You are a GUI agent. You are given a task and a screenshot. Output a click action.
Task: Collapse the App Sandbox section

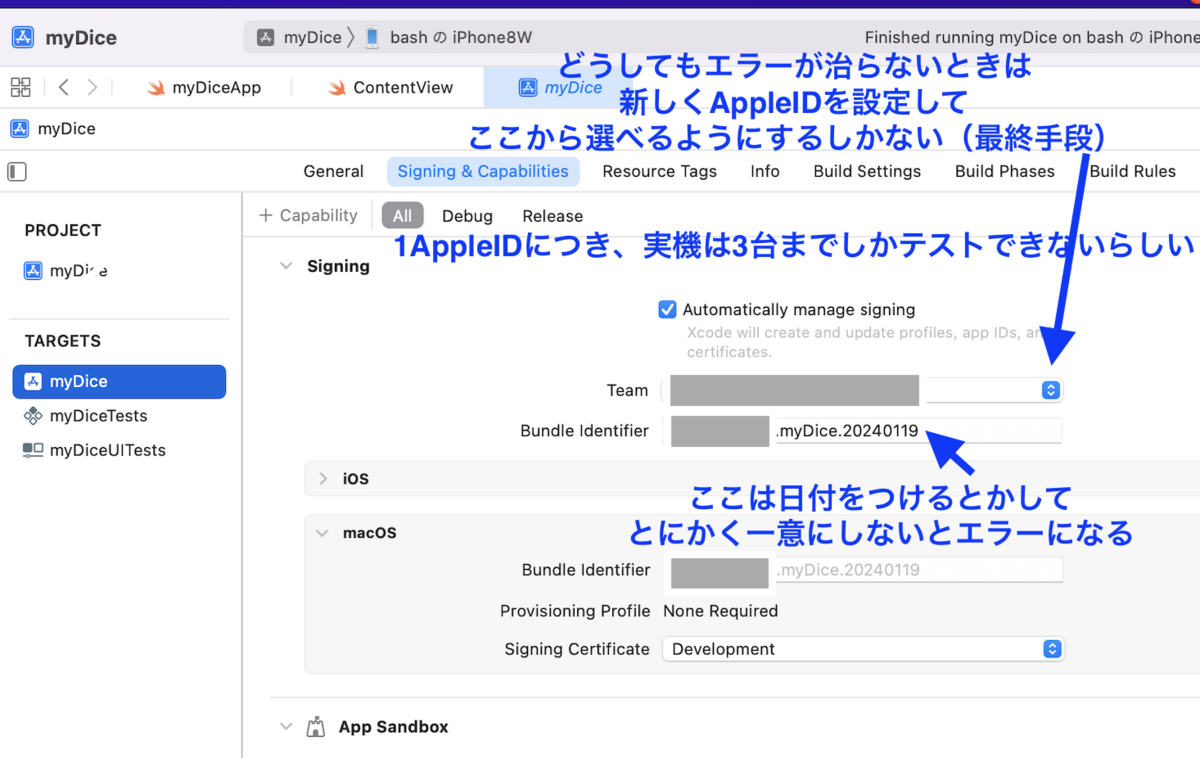coord(286,727)
